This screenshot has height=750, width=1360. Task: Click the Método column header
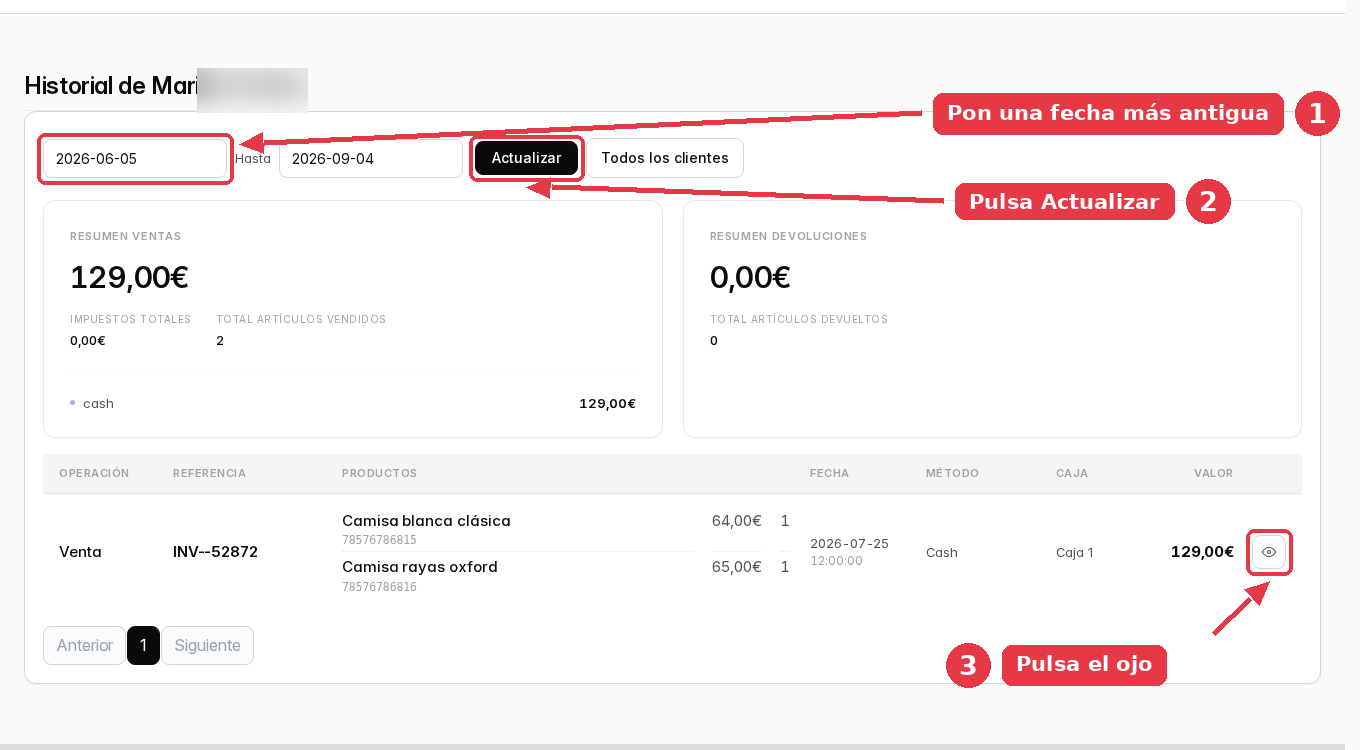952,473
